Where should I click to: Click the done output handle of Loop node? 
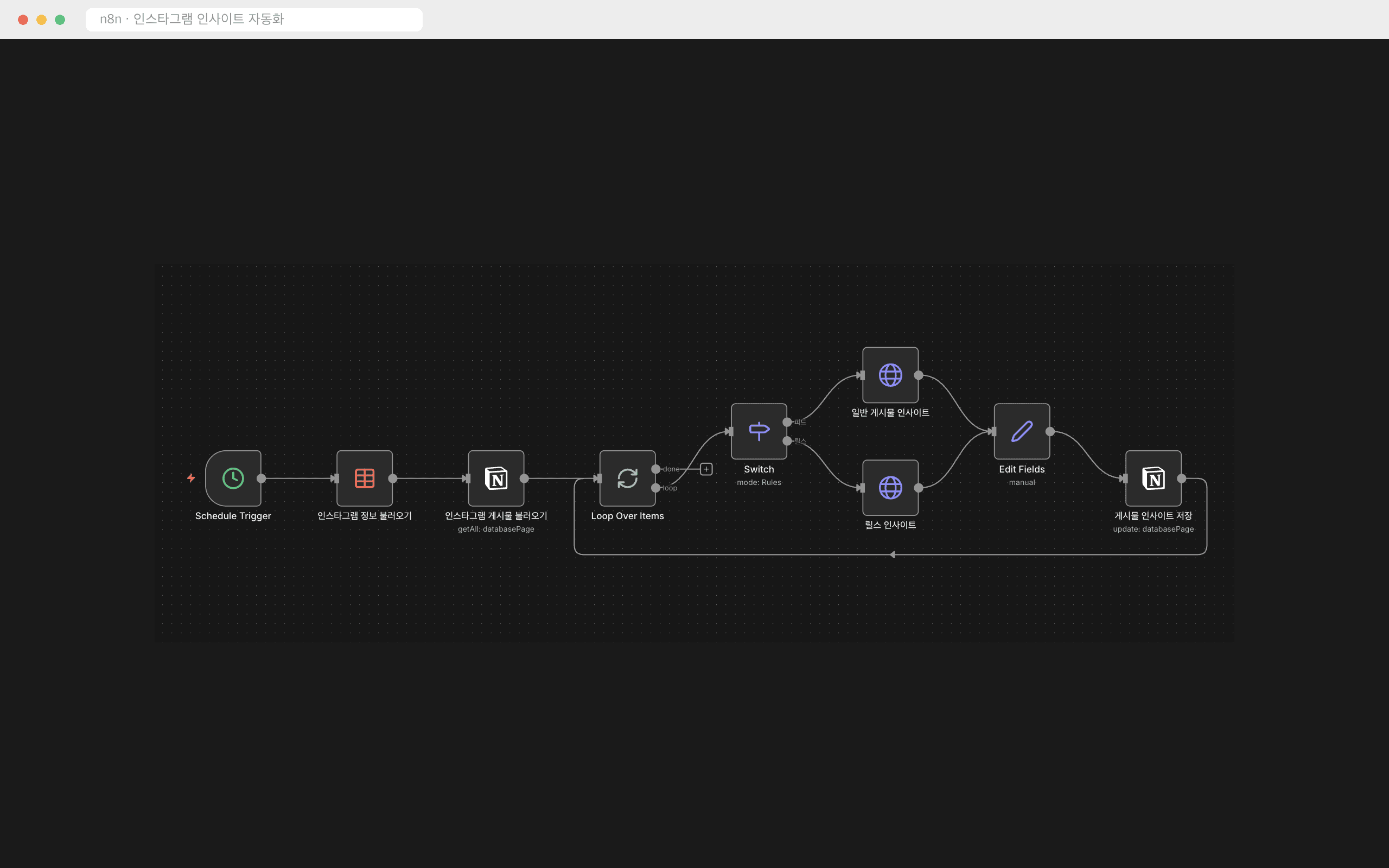(655, 469)
